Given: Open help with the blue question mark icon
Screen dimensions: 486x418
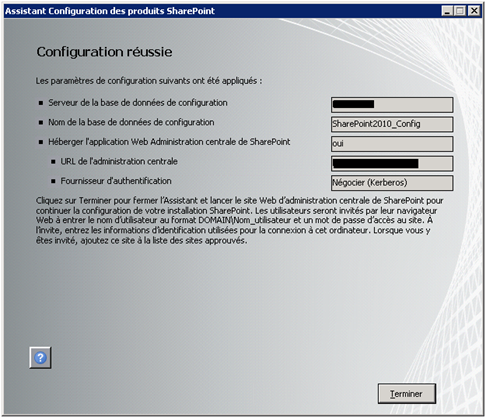Looking at the screenshot, I should (x=40, y=358).
